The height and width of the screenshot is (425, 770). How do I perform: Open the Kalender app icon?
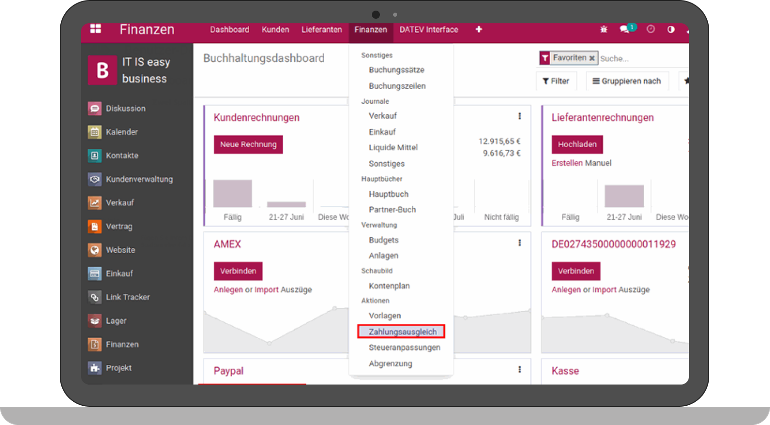pos(95,132)
